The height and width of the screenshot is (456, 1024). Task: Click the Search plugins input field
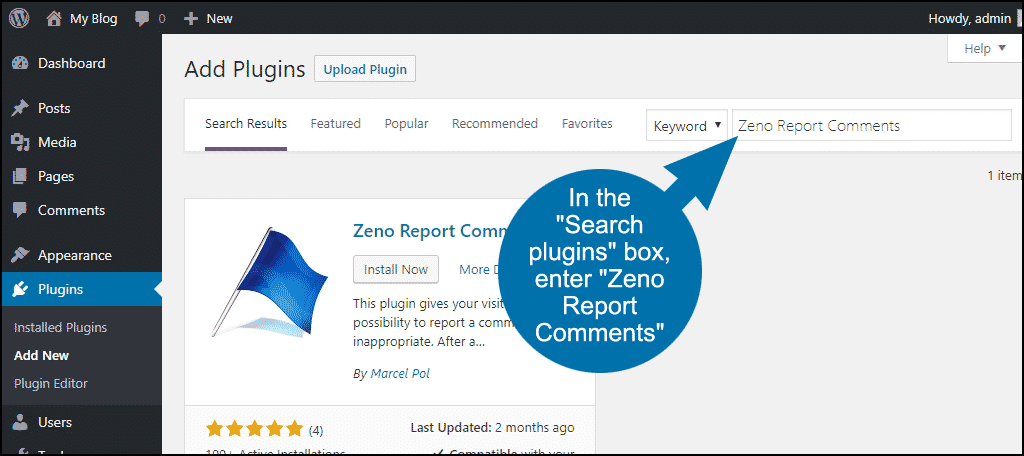pyautogui.click(x=872, y=125)
